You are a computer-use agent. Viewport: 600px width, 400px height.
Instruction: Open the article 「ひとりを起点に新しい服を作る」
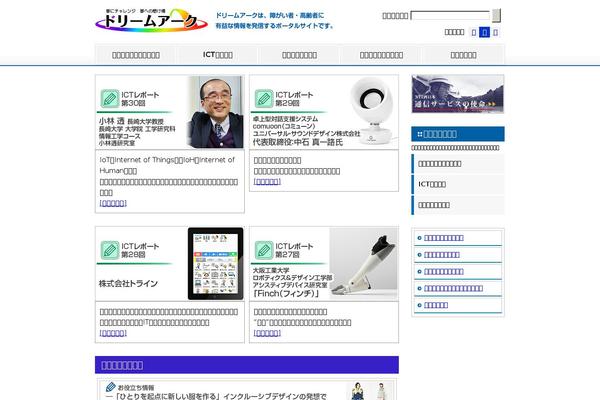click(x=216, y=396)
